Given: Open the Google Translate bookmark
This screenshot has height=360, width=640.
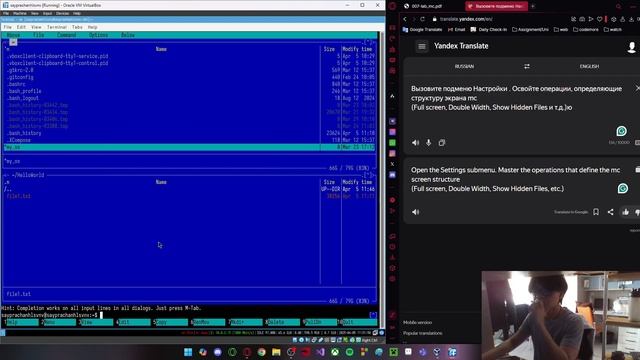Looking at the screenshot, I should pyautogui.click(x=422, y=29).
